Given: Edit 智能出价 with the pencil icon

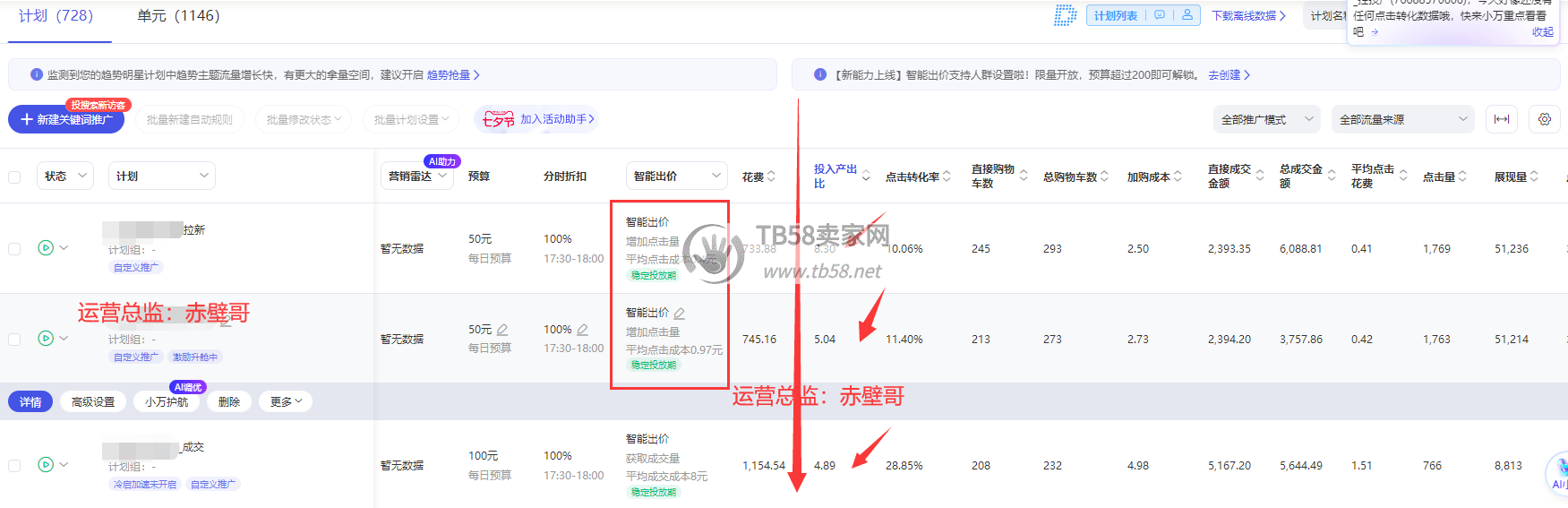Looking at the screenshot, I should (x=680, y=314).
